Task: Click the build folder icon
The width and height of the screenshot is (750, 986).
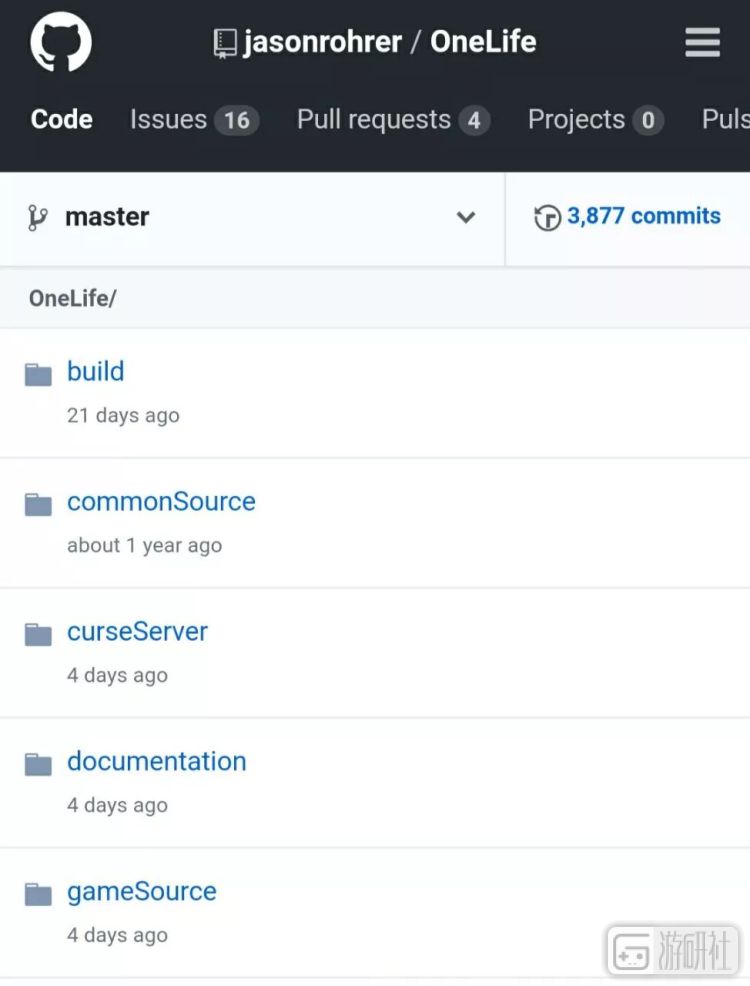Action: (x=38, y=375)
